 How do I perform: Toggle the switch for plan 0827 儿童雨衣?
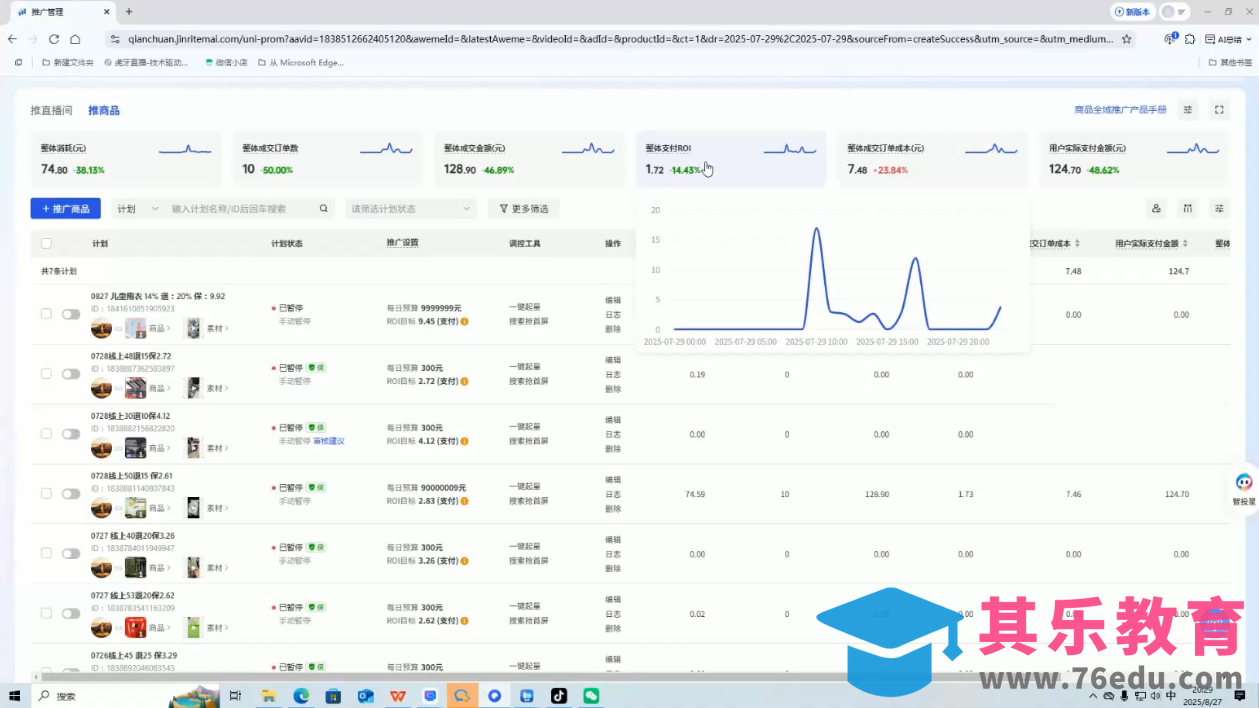click(x=71, y=314)
